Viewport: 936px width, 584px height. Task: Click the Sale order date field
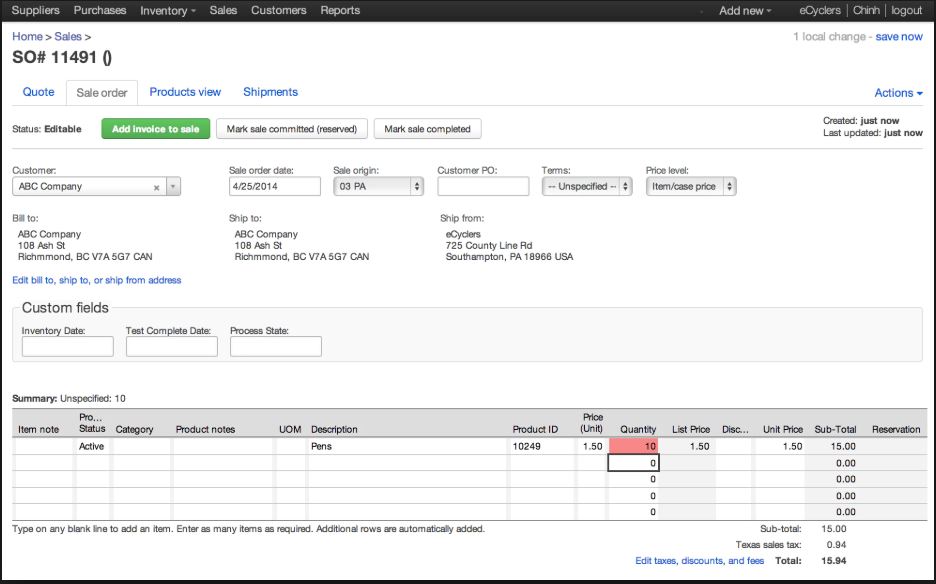(274, 186)
